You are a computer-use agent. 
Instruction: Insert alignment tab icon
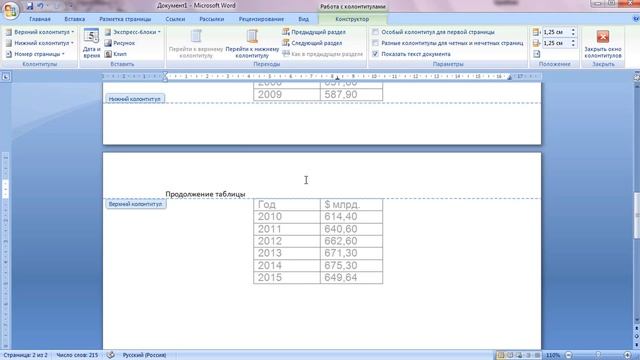click(536, 54)
